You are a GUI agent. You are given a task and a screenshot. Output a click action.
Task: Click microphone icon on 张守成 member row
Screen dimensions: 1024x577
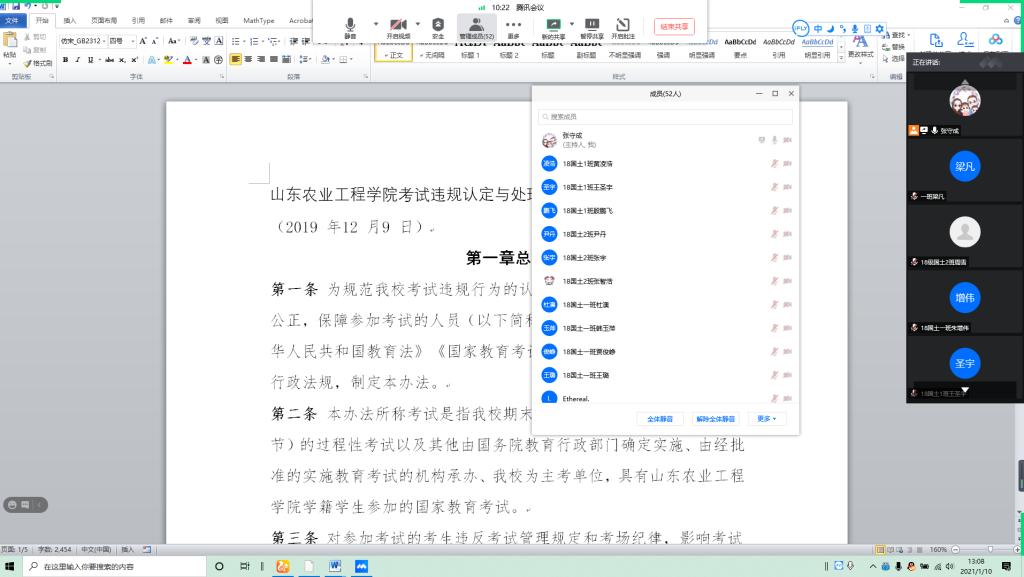click(775, 140)
